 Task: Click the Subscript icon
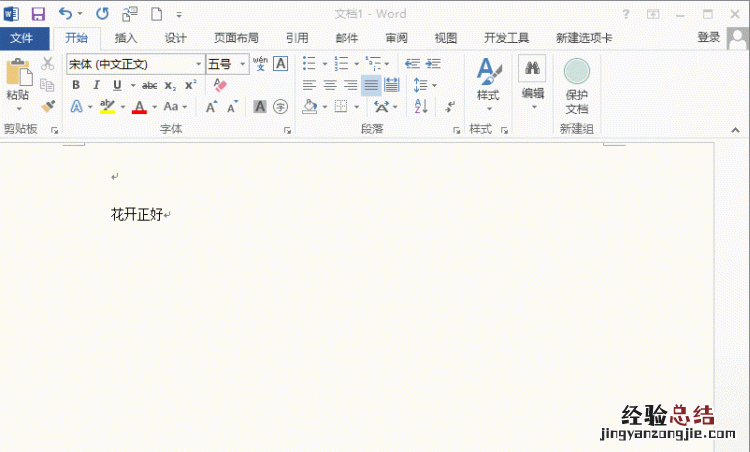click(170, 86)
